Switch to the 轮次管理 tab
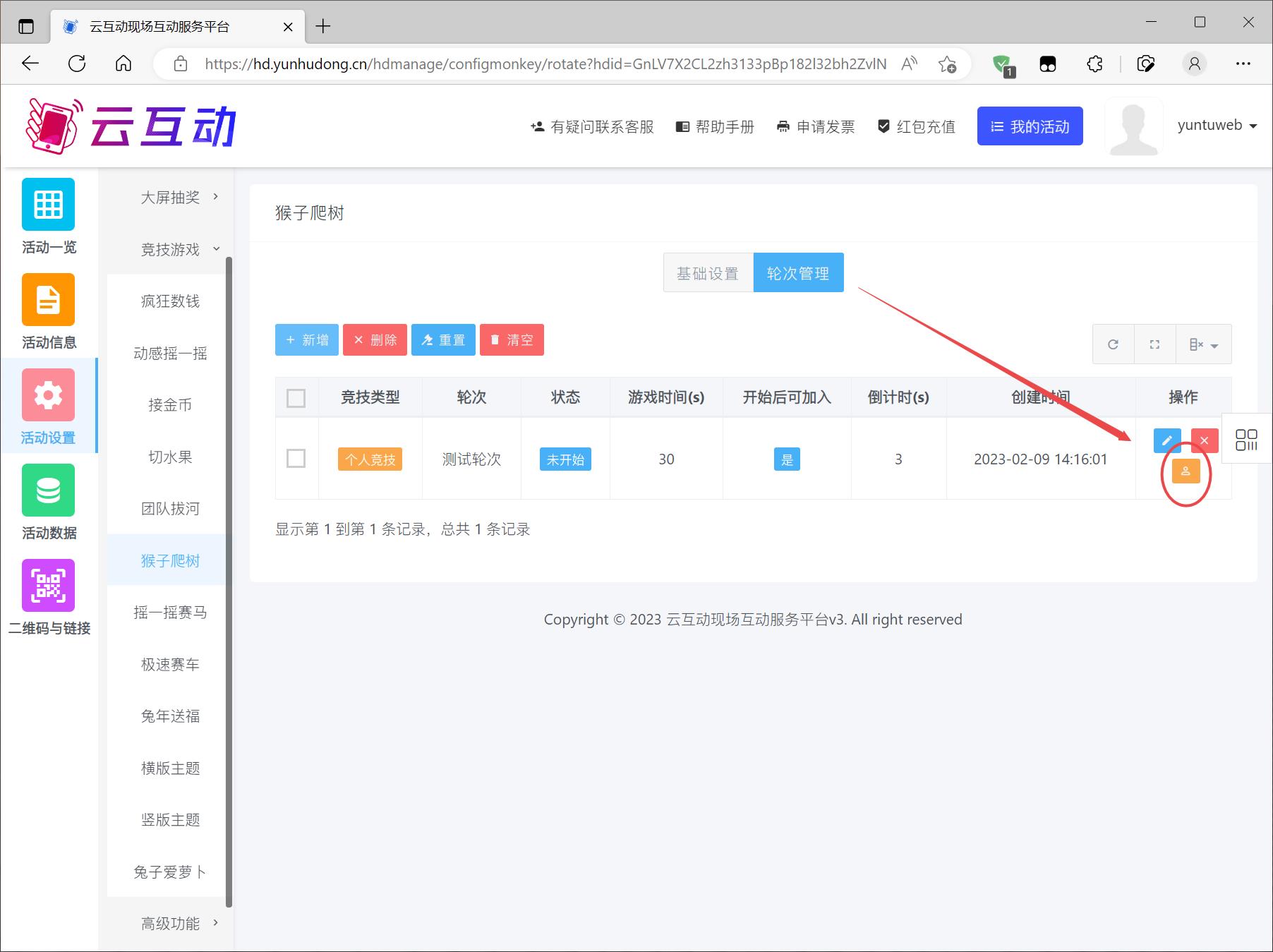This screenshot has width=1273, height=952. pyautogui.click(x=798, y=273)
